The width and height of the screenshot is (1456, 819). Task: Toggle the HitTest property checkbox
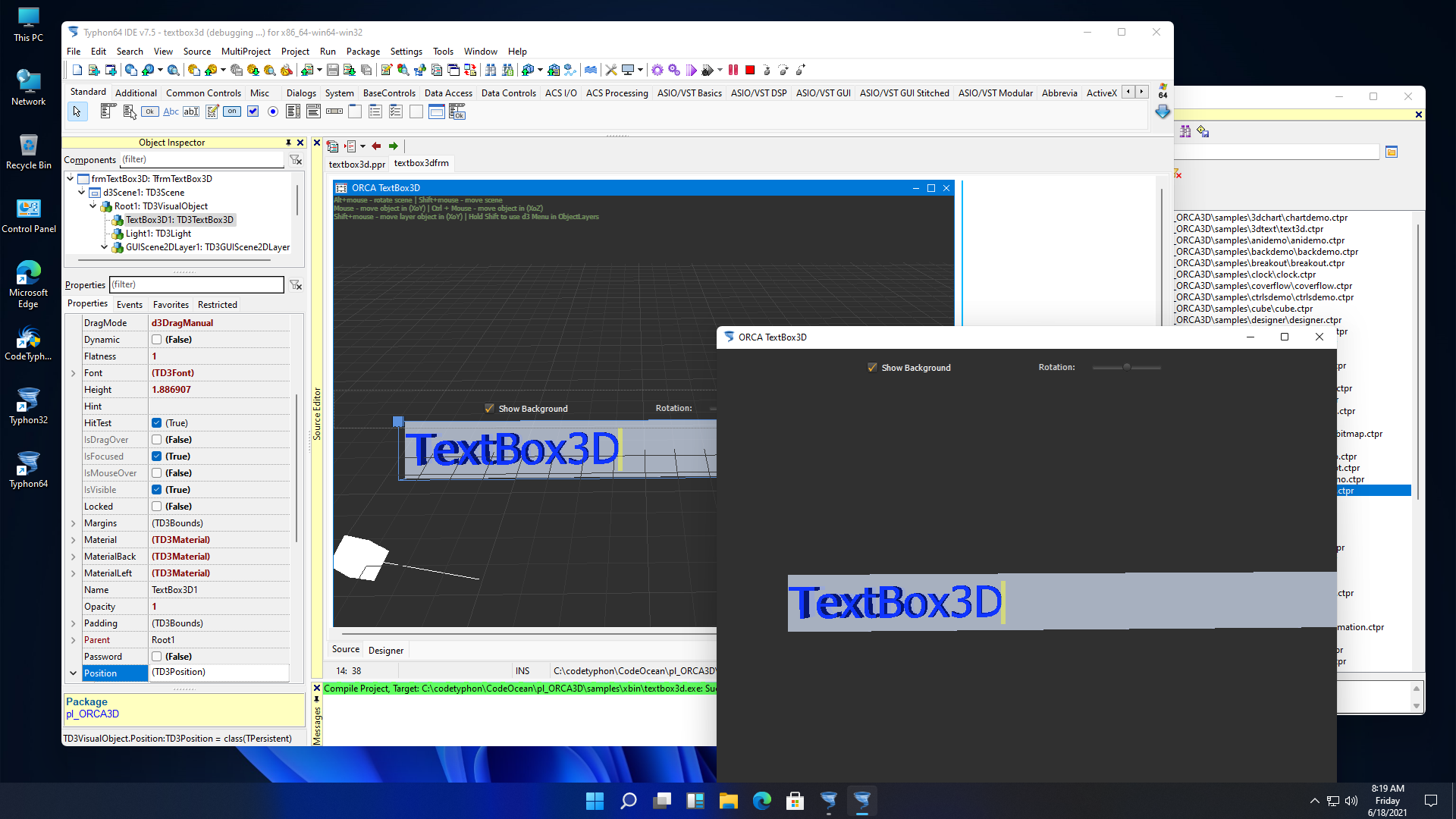click(x=156, y=423)
